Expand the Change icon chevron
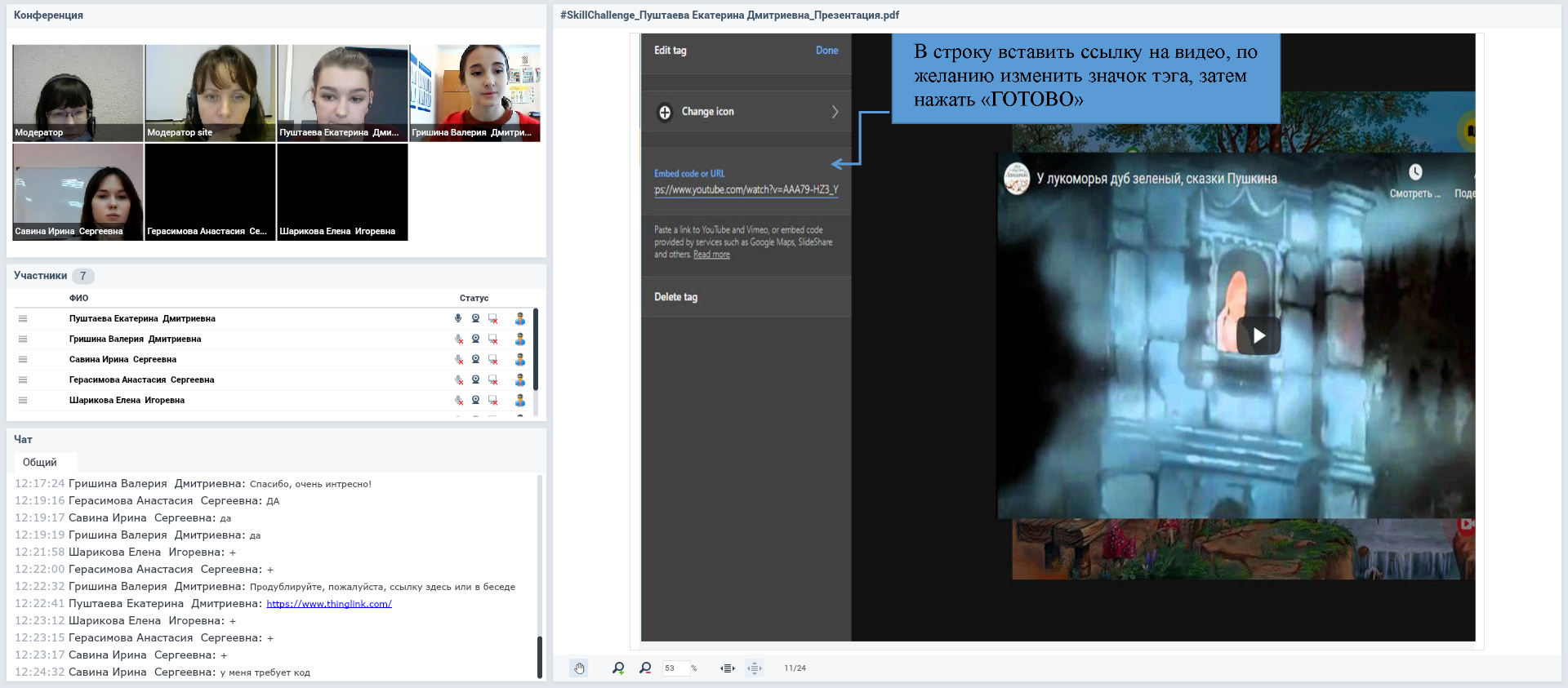The image size is (1568, 688). [x=835, y=112]
